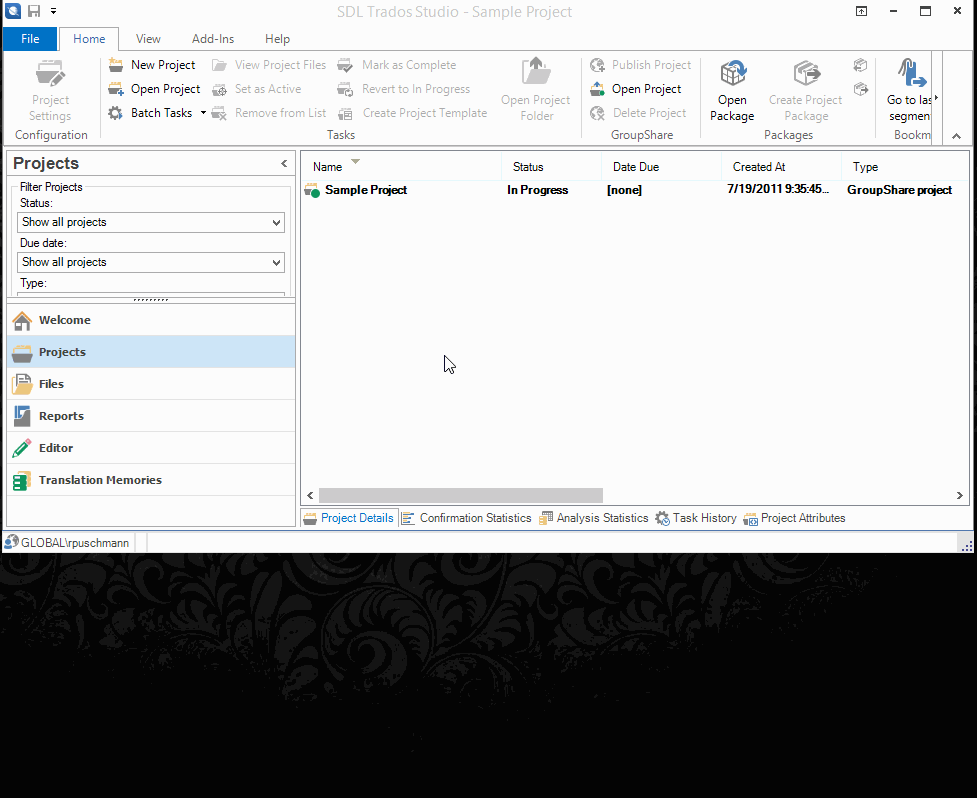
Task: Switch to the Home ribbon tab
Action: pos(89,39)
